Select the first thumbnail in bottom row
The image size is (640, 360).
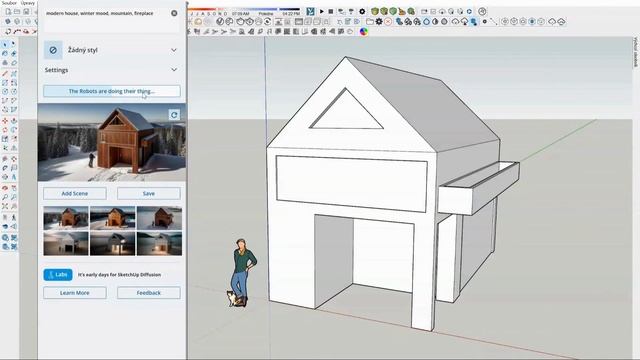(x=66, y=243)
